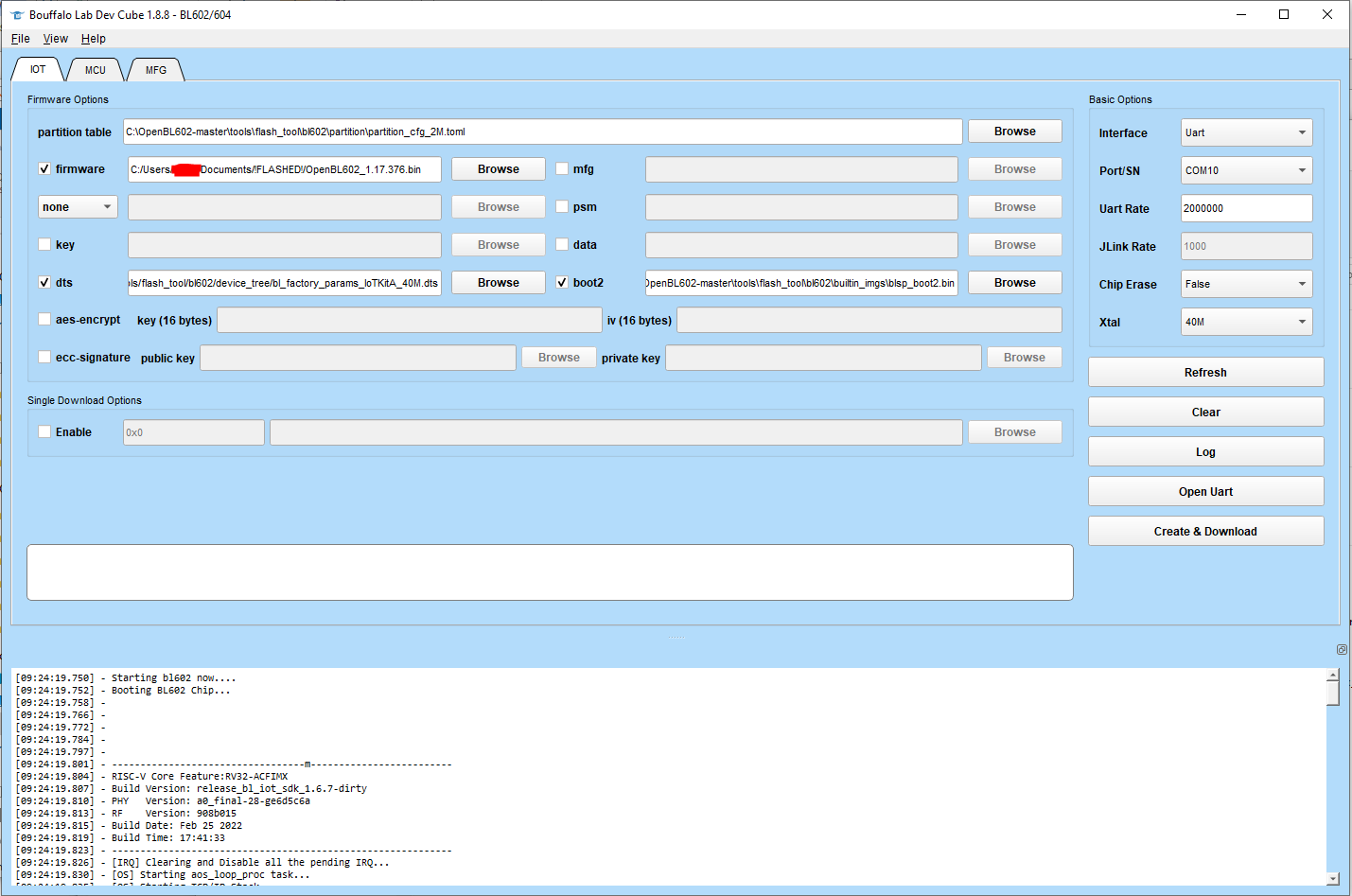
Task: Click the 'Build Time: 17:41:33' log line
Action: pyautogui.click(x=120, y=838)
